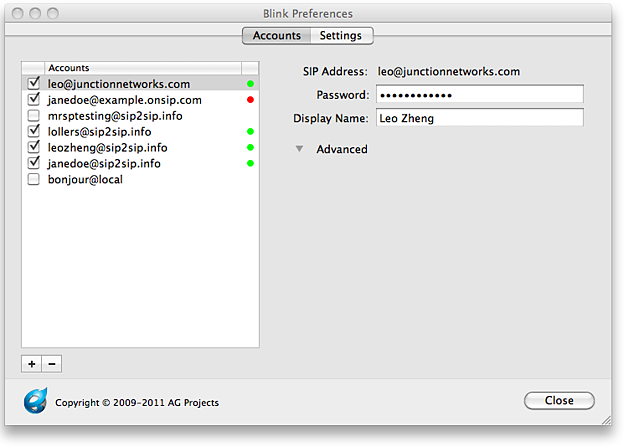Click the Accounts column header

[143, 68]
